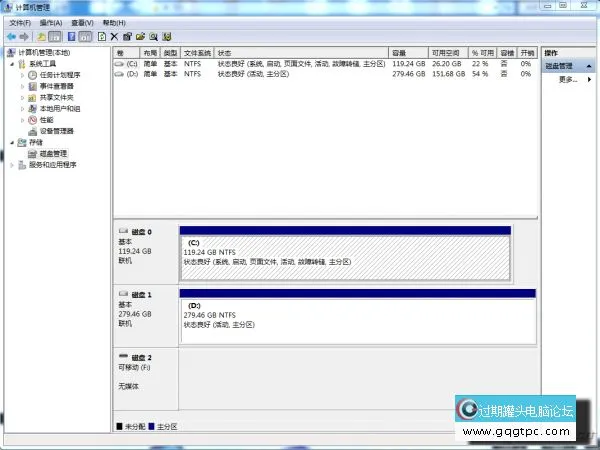This screenshot has height=450, width=600.
Task: Sort by the 容量 column header
Action: pyautogui.click(x=408, y=53)
